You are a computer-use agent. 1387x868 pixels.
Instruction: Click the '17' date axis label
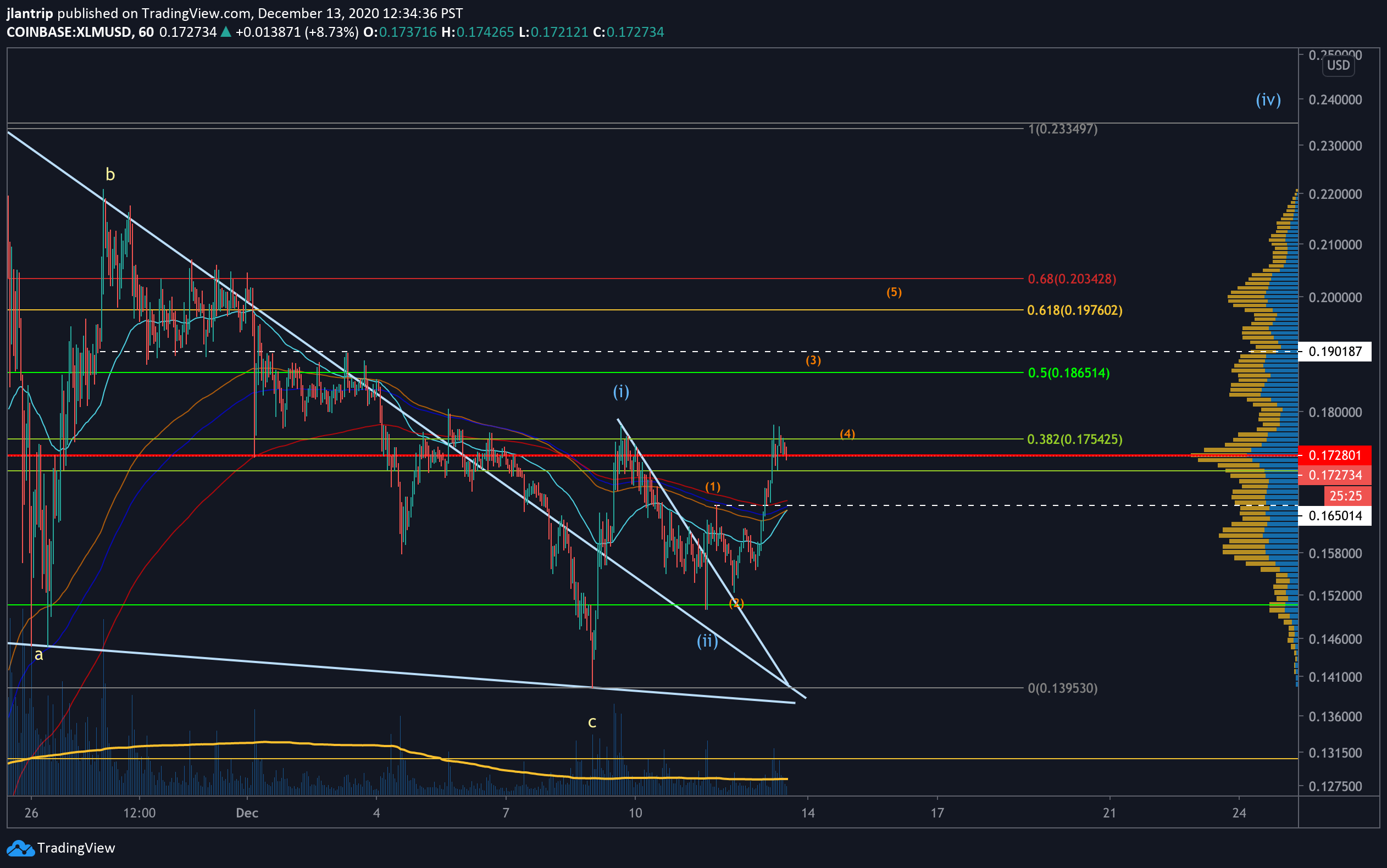(x=937, y=813)
